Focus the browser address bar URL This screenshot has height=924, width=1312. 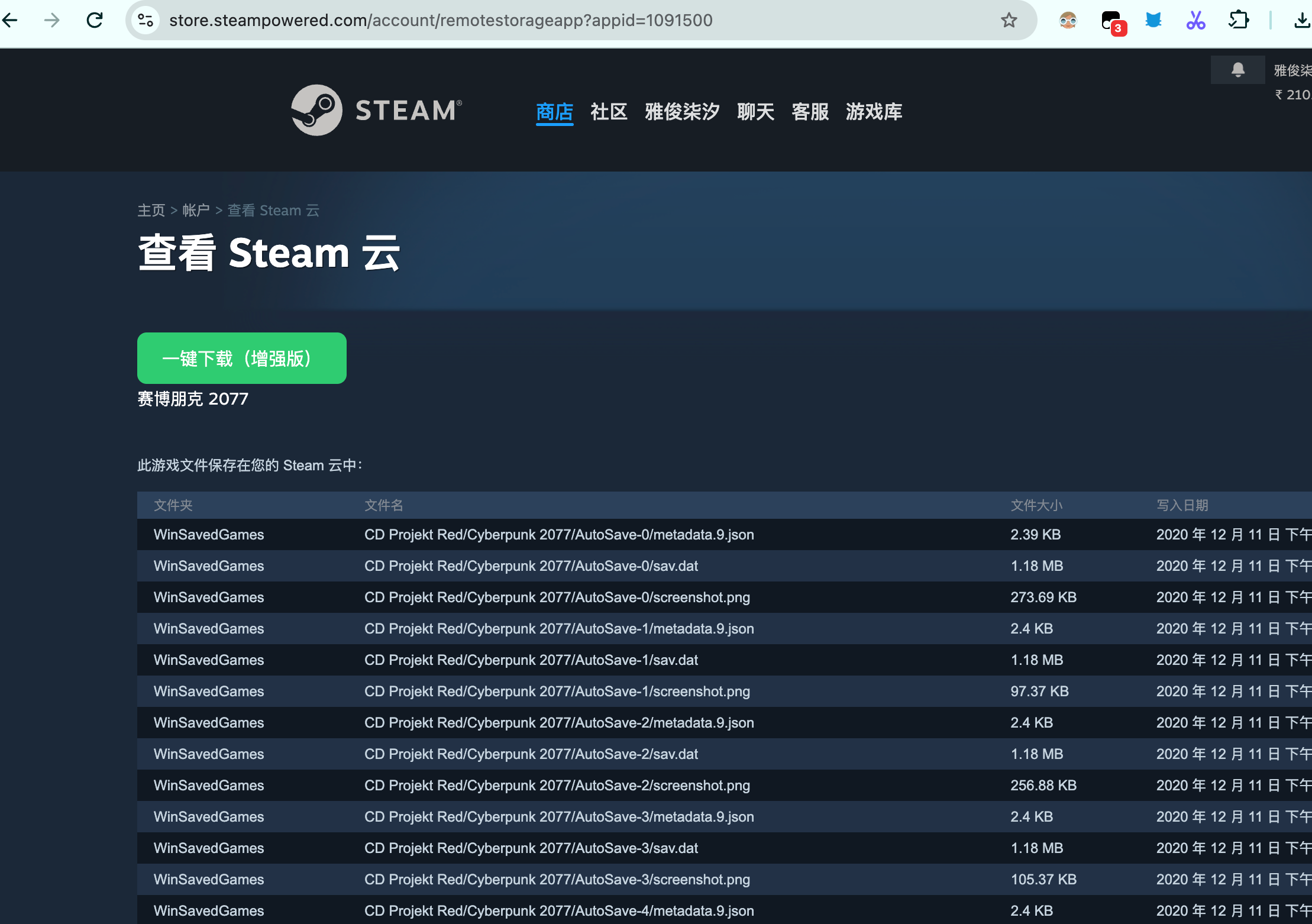pos(441,20)
